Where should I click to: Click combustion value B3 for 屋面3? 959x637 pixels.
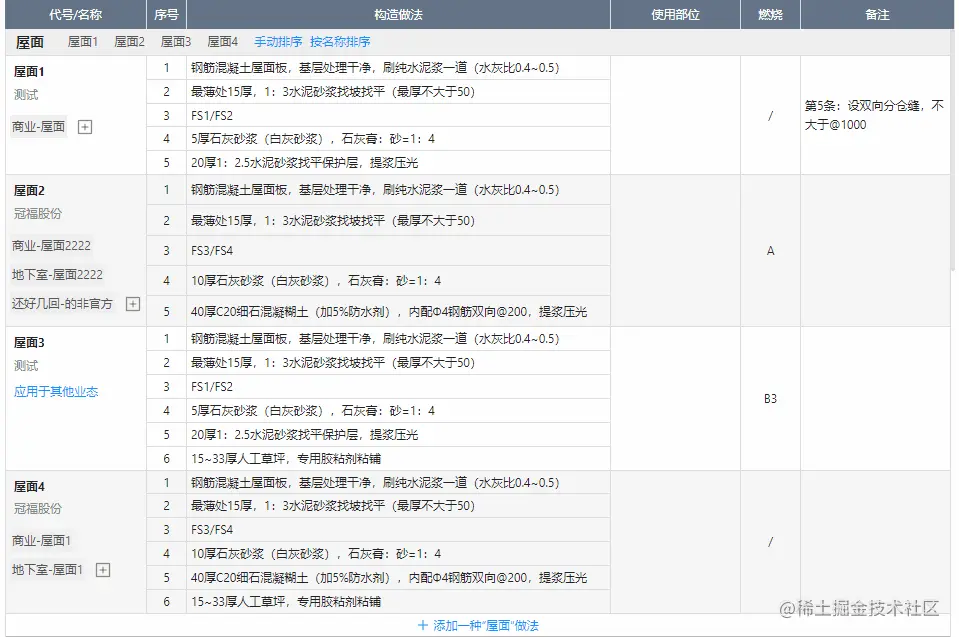(770, 399)
